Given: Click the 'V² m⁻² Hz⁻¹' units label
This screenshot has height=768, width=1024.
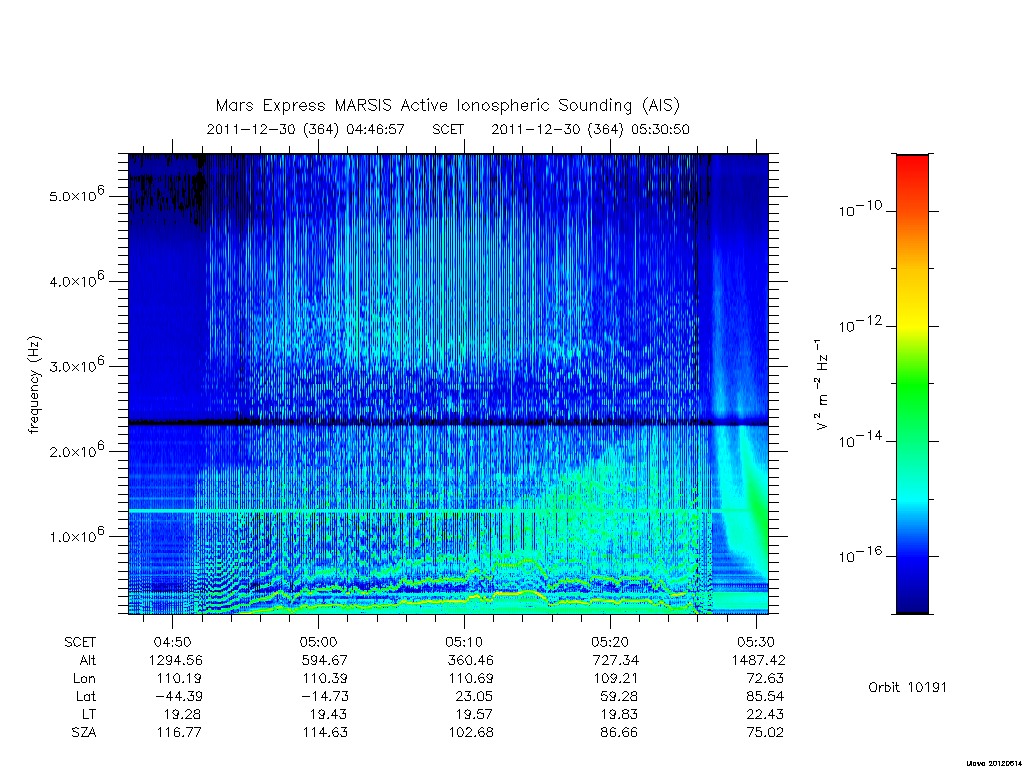Looking at the screenshot, I should pos(821,384).
